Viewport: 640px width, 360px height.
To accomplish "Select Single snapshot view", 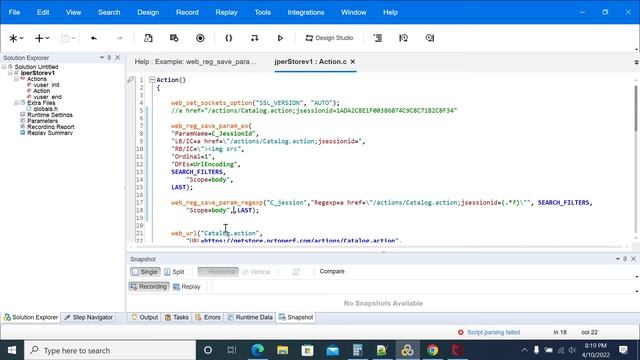I will point(145,272).
